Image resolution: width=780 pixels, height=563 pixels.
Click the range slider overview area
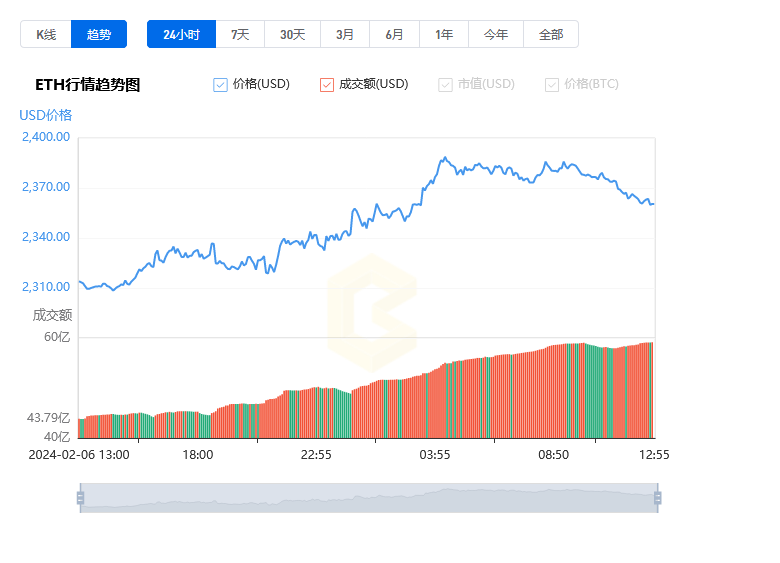(x=369, y=498)
